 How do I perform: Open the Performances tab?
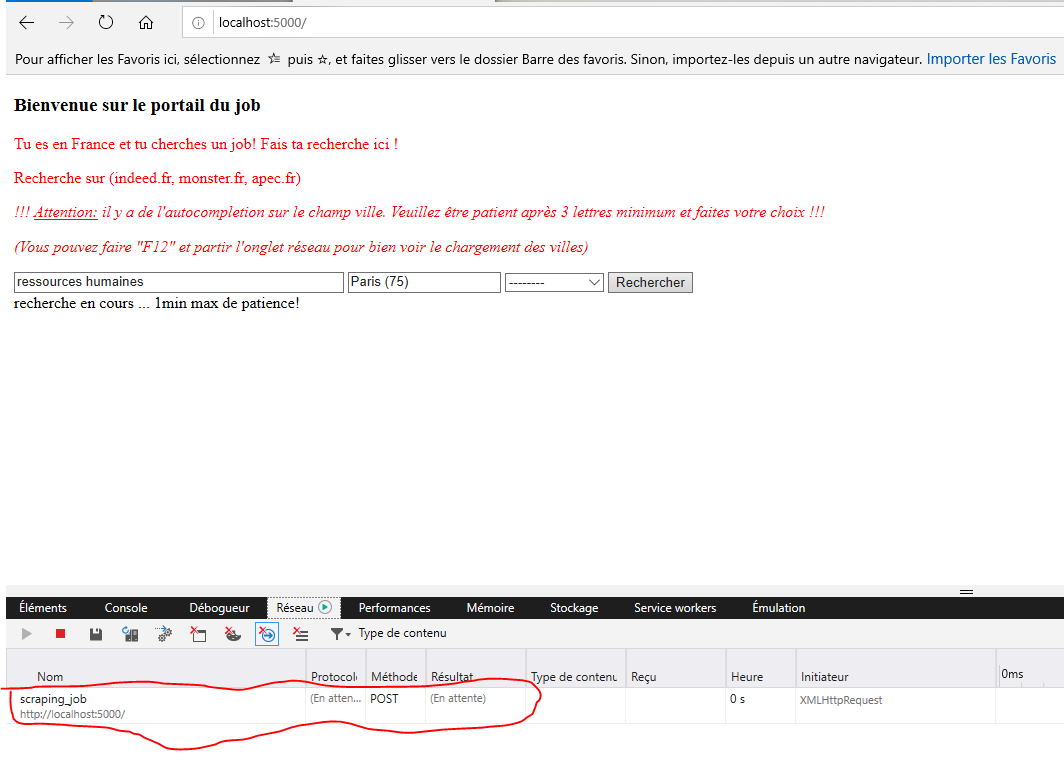click(x=394, y=608)
